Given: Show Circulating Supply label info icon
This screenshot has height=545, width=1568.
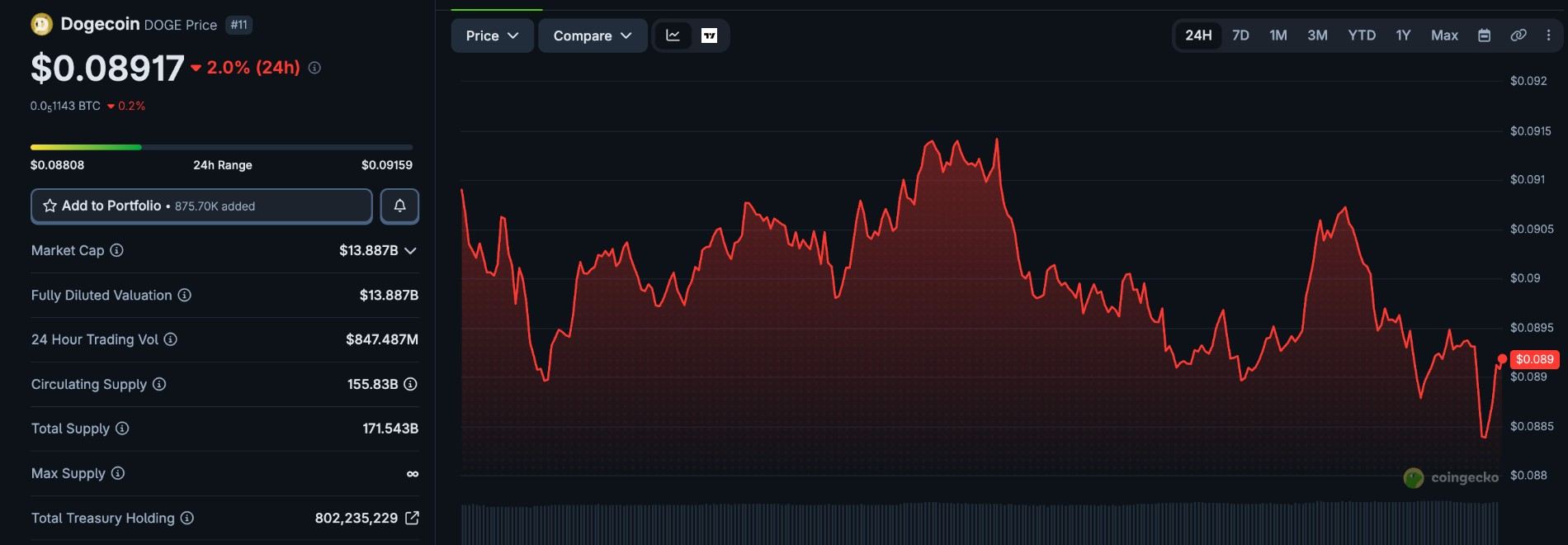Looking at the screenshot, I should click(x=159, y=384).
